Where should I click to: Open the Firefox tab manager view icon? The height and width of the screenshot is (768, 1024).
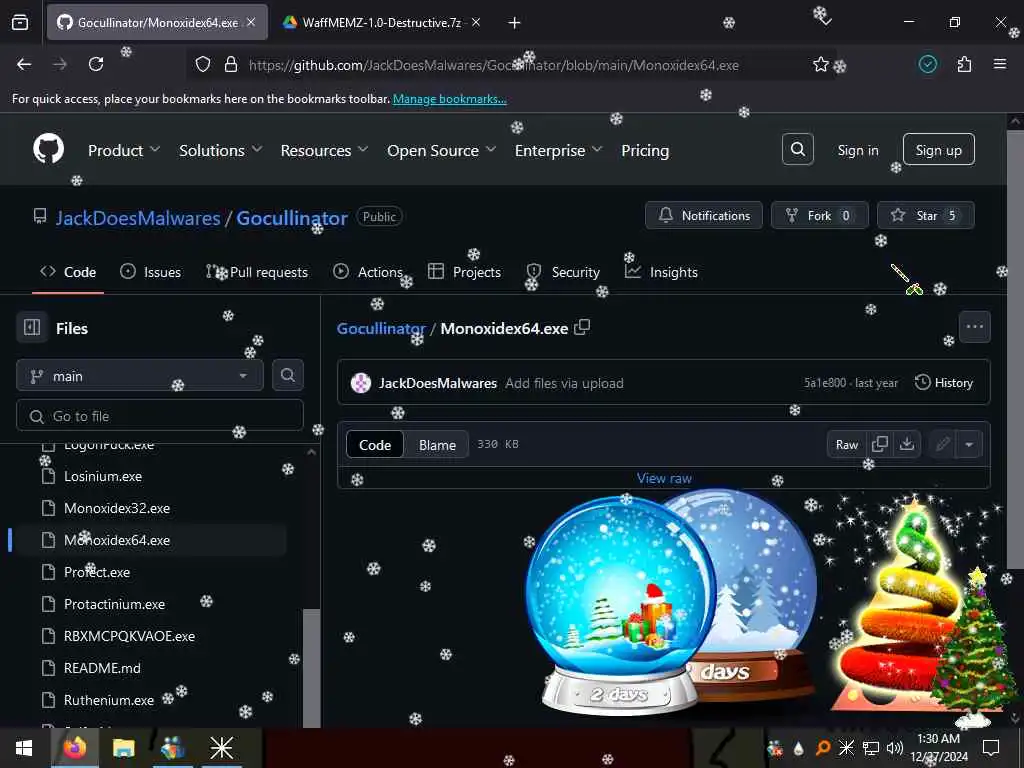click(20, 23)
